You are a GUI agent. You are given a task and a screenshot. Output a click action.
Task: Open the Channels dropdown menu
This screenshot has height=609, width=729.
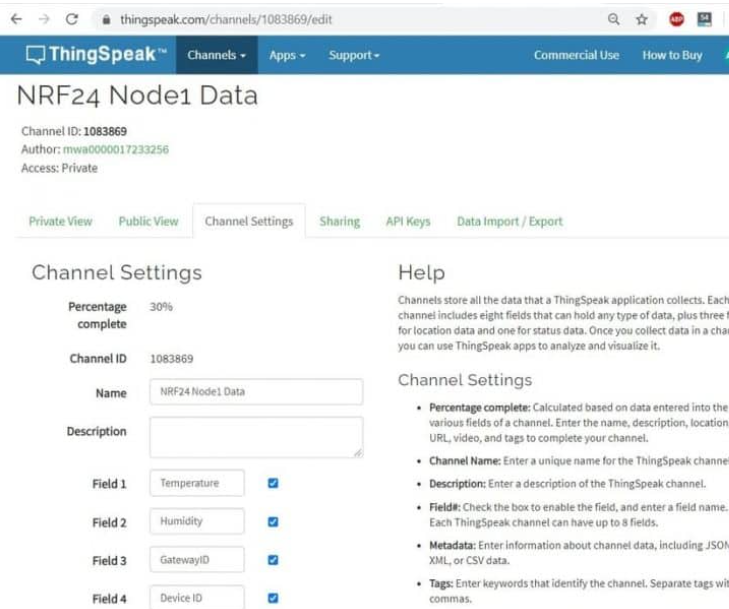216,55
